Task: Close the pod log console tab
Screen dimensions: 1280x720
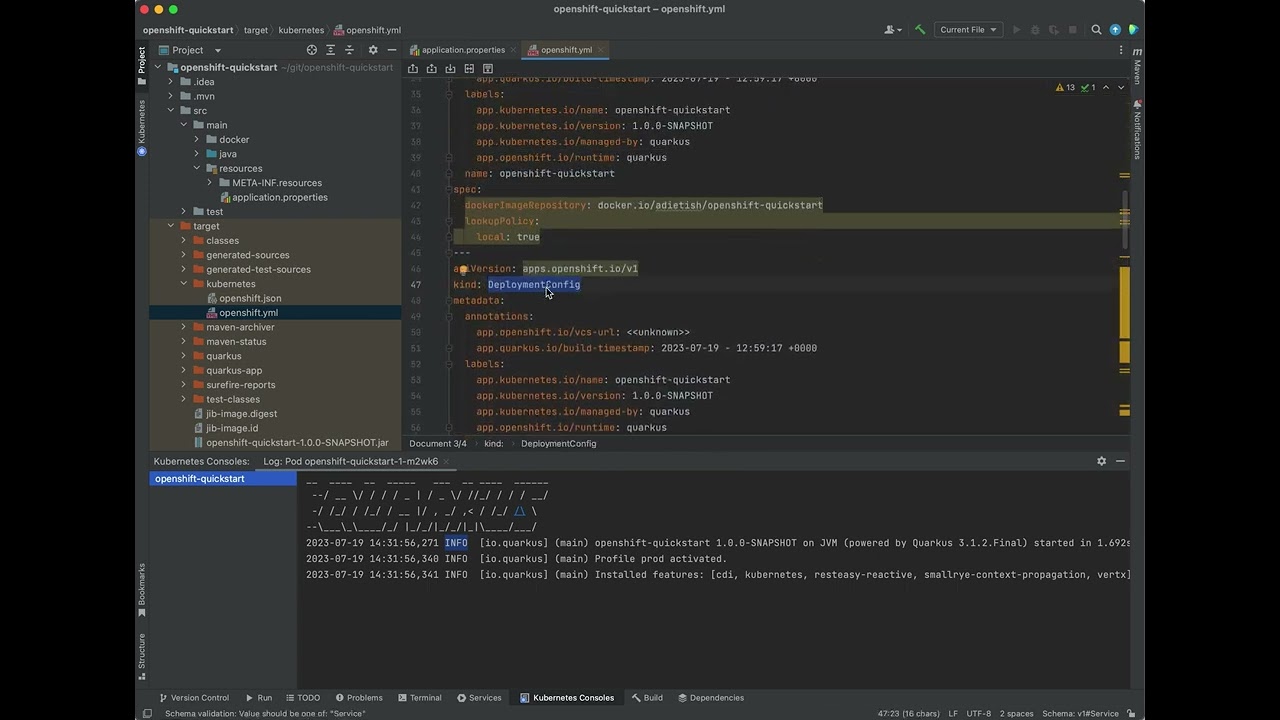Action: [x=447, y=462]
